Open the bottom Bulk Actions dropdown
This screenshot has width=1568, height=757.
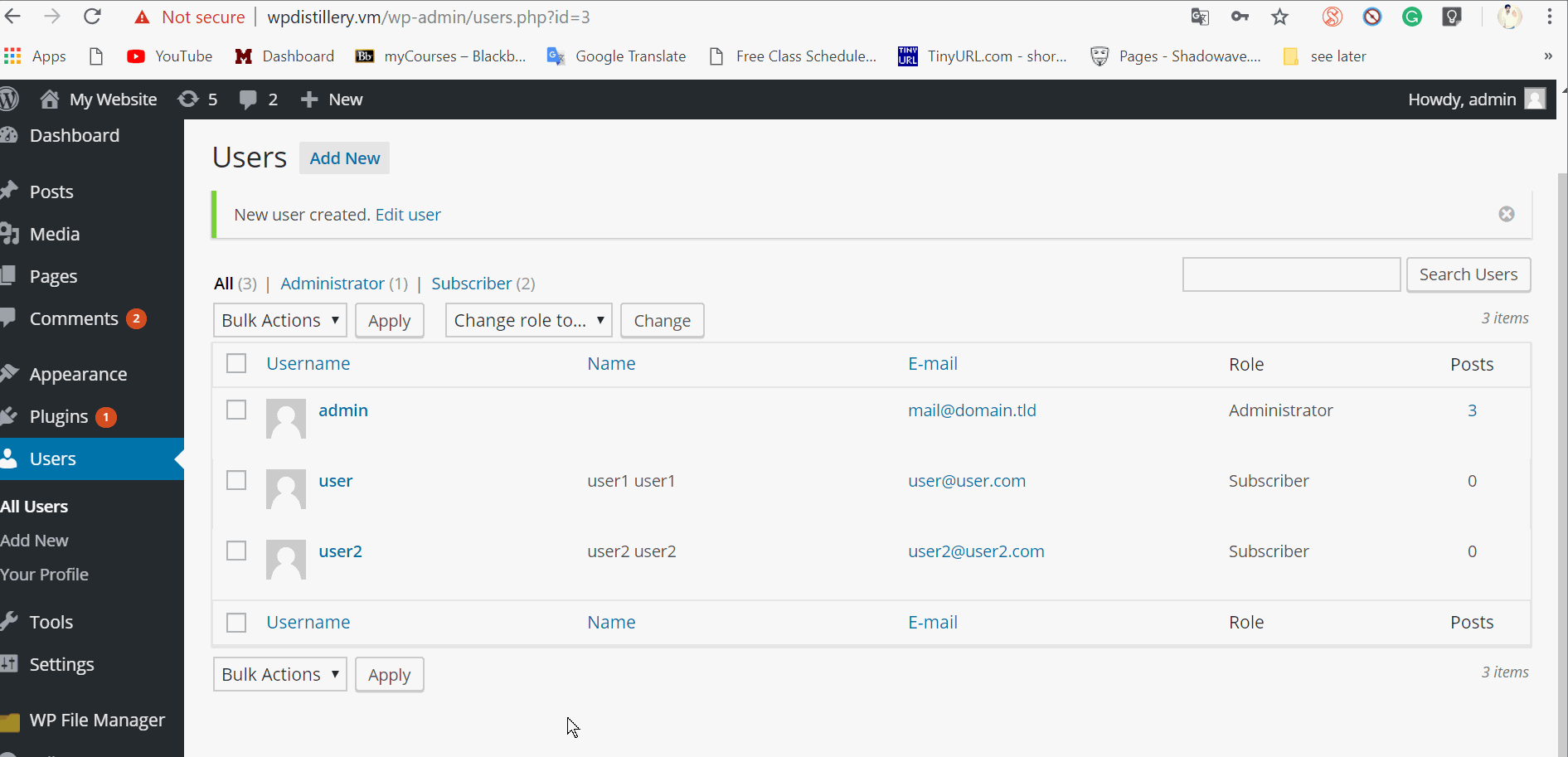click(x=279, y=674)
